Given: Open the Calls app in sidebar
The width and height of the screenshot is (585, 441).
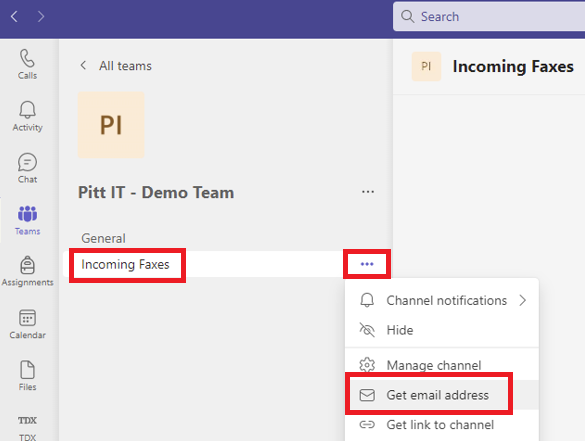Looking at the screenshot, I should click(x=27, y=64).
